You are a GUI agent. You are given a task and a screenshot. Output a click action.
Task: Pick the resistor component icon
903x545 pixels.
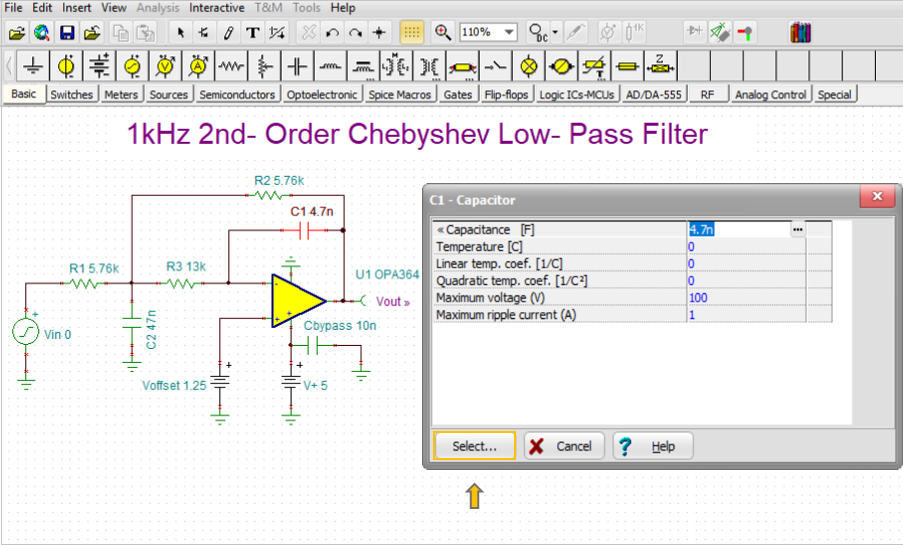click(231, 66)
